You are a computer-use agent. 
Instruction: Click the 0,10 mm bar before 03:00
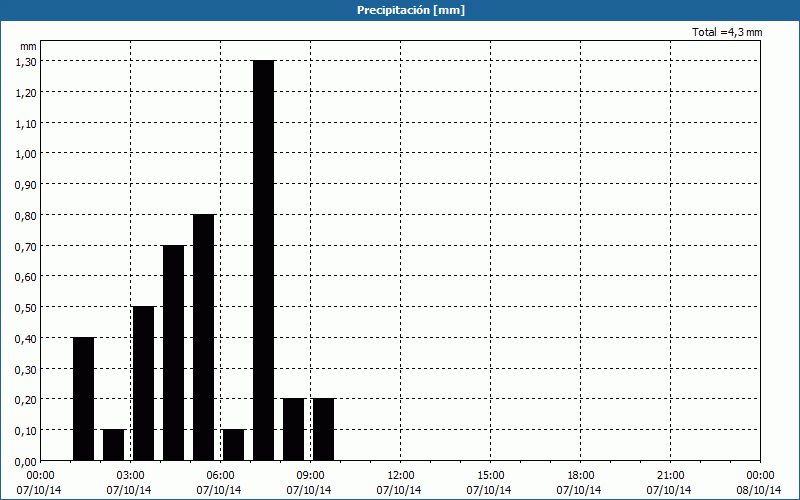point(114,445)
